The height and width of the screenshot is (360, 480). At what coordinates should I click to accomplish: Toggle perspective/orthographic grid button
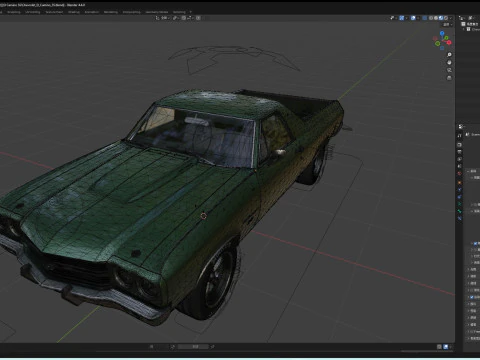(x=449, y=78)
